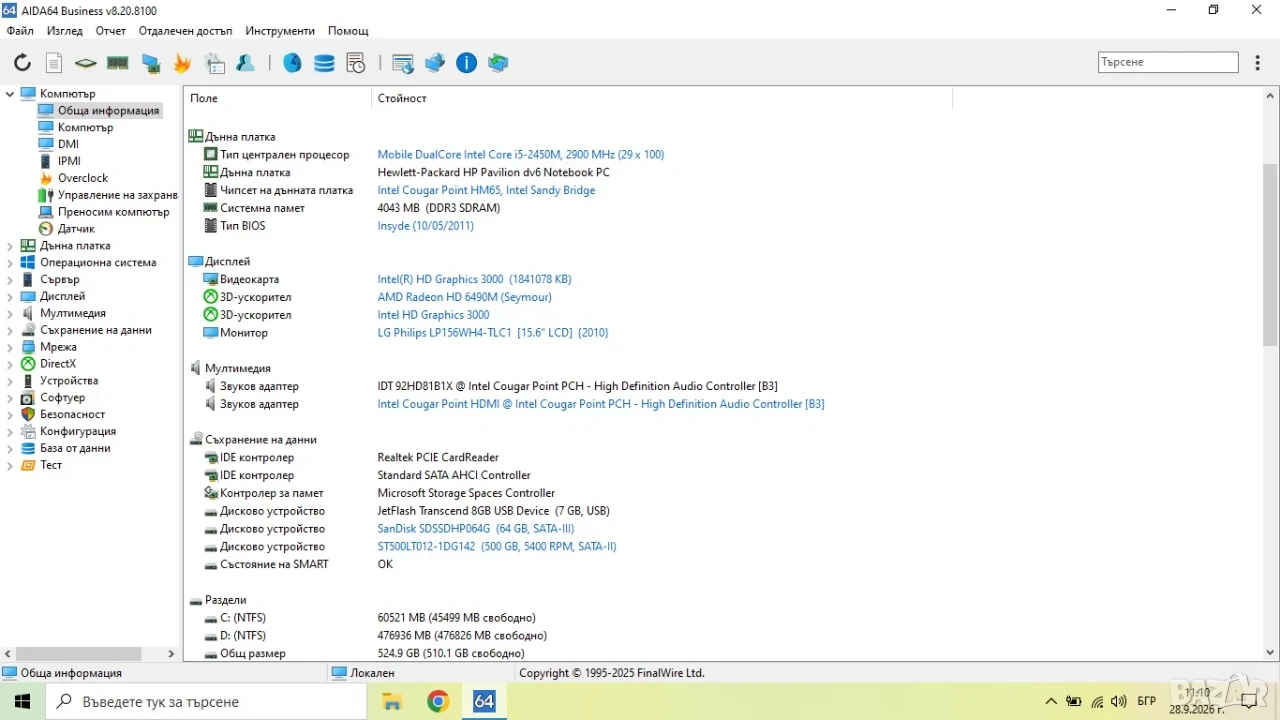
Task: Click the blue info circle toolbar icon
Action: [x=466, y=63]
